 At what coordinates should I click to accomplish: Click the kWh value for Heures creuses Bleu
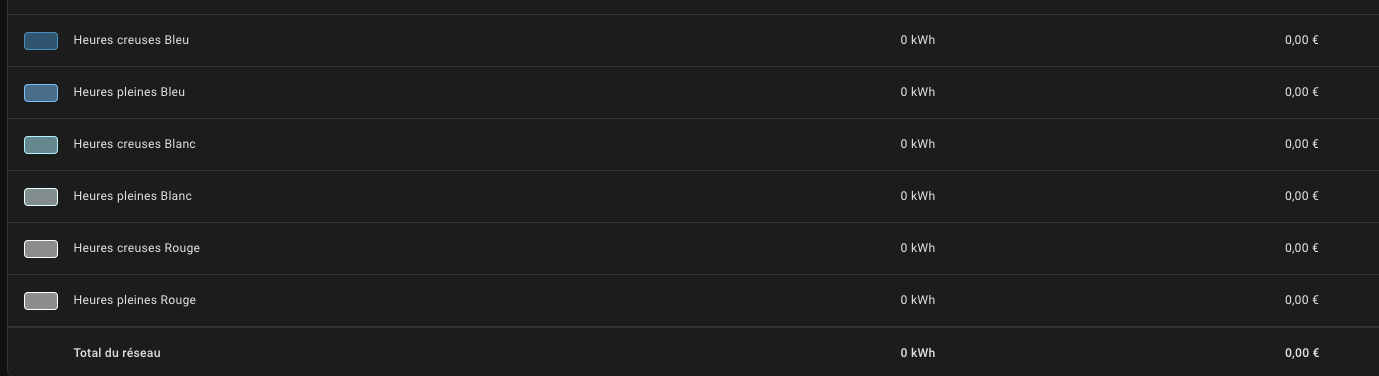(x=917, y=40)
